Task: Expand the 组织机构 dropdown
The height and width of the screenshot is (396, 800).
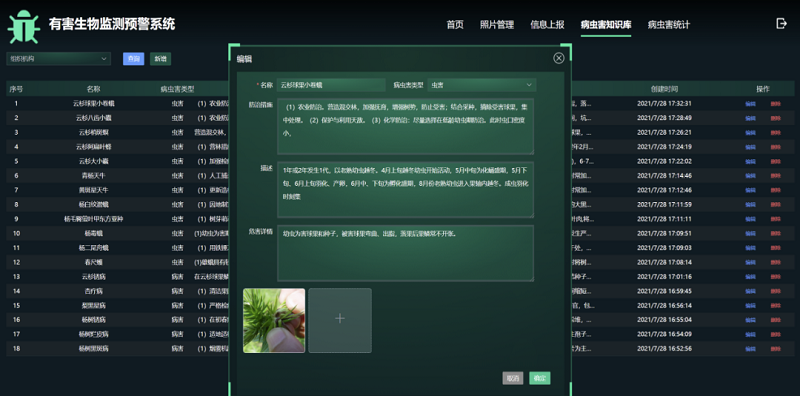Action: pyautogui.click(x=58, y=59)
